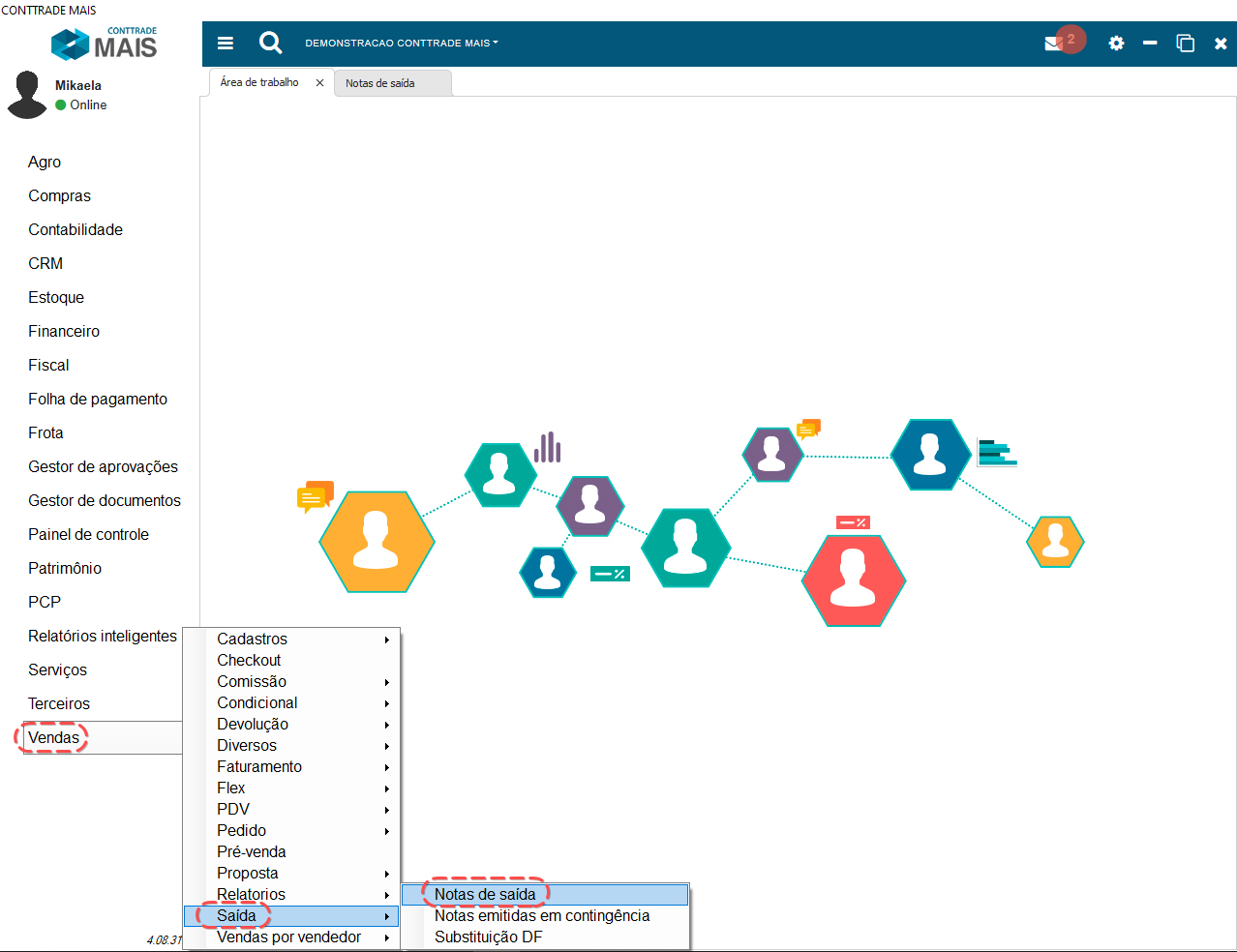Open the settings gear icon

click(1116, 44)
